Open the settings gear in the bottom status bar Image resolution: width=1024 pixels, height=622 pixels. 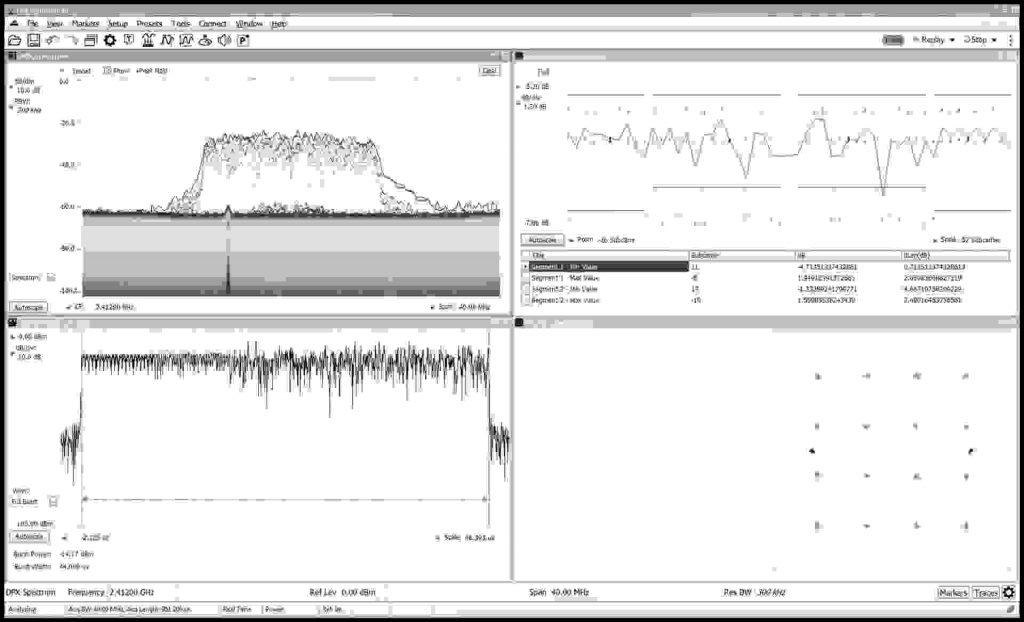pyautogui.click(x=1010, y=592)
